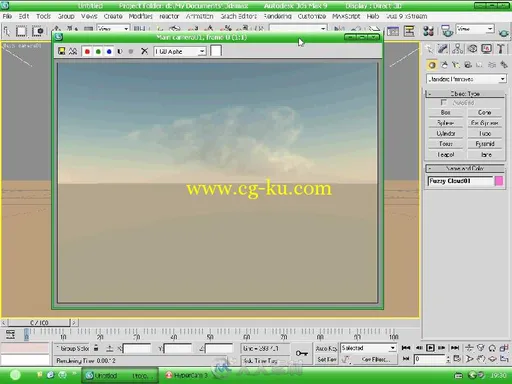Play the animation

430,348
